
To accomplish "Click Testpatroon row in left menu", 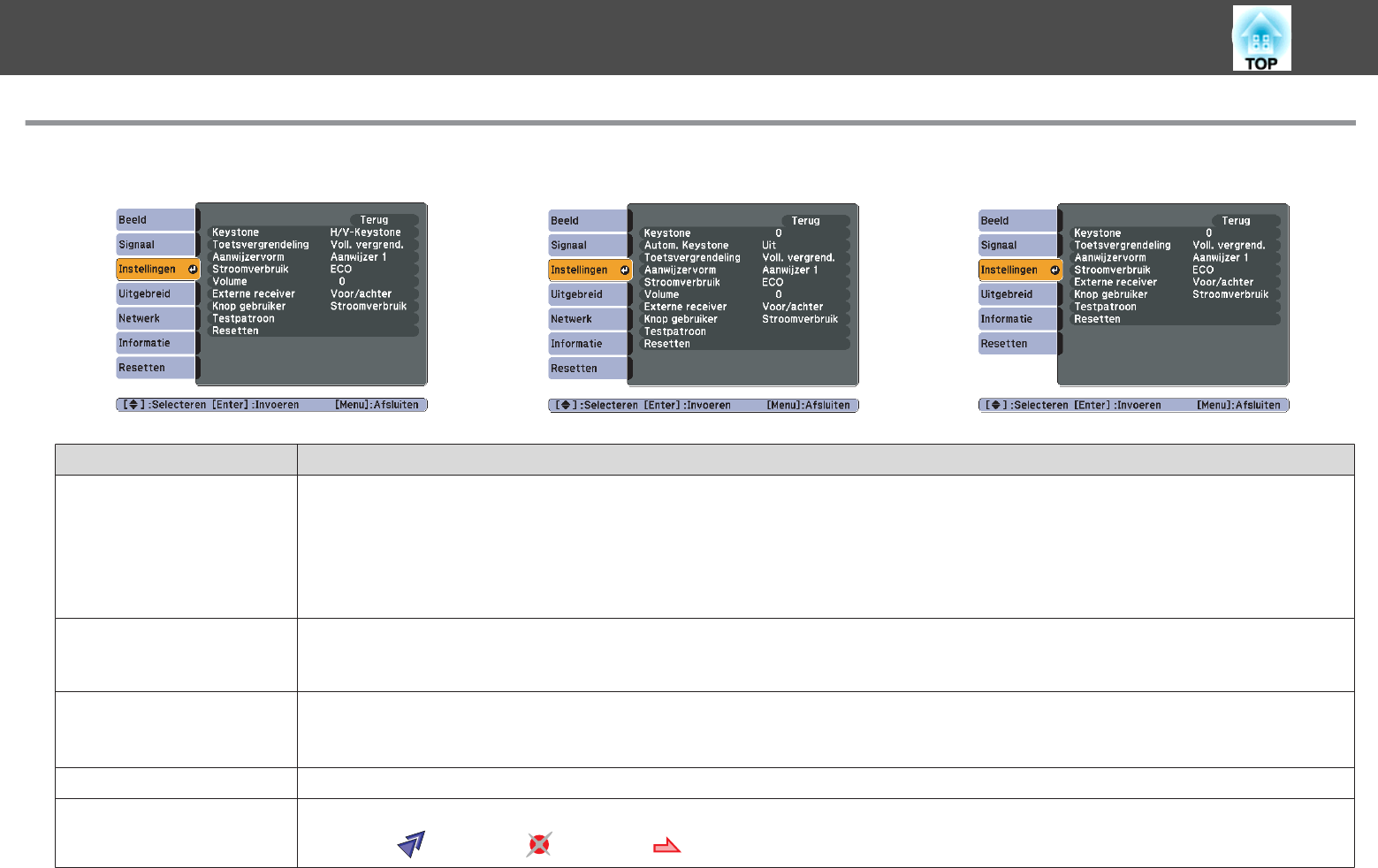I will [313, 319].
